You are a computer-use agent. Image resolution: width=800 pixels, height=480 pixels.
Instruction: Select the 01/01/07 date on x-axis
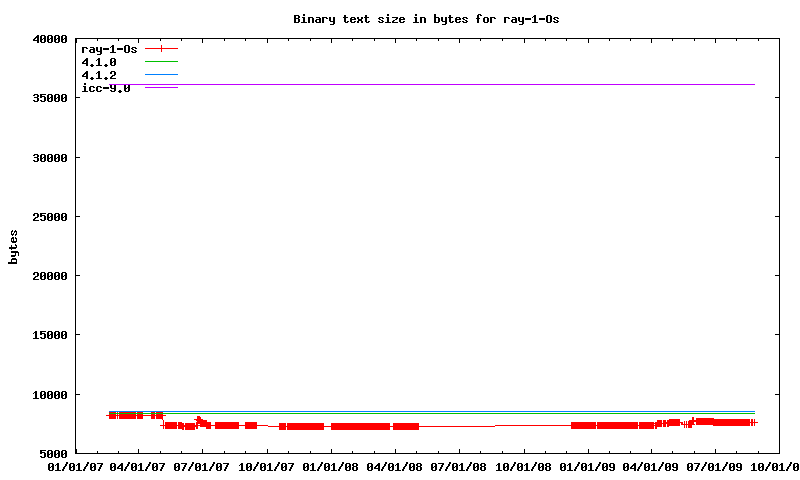tap(75, 466)
